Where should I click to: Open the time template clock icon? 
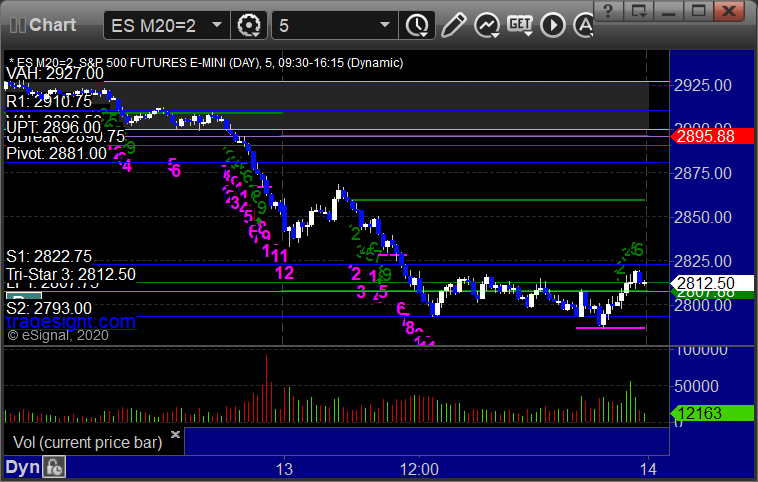(417, 25)
